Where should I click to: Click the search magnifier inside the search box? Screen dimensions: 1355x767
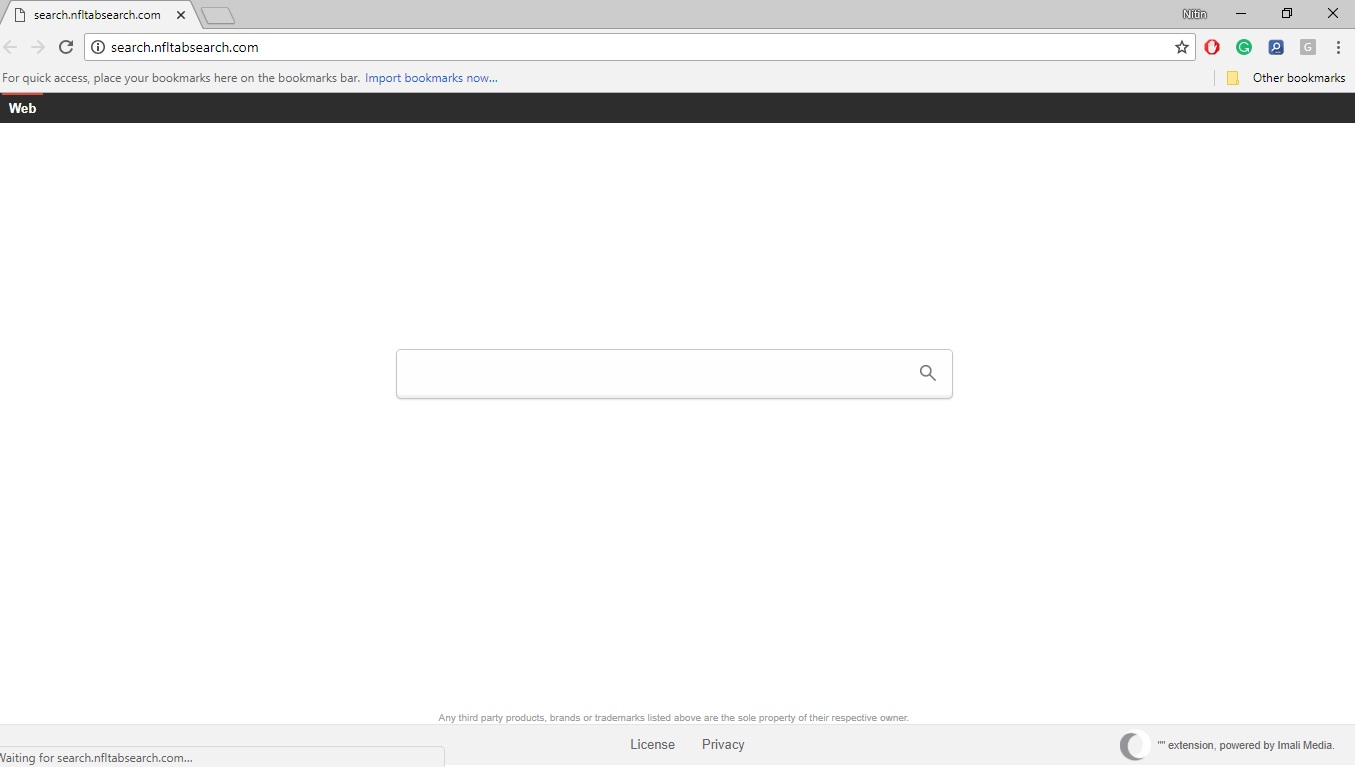click(927, 372)
